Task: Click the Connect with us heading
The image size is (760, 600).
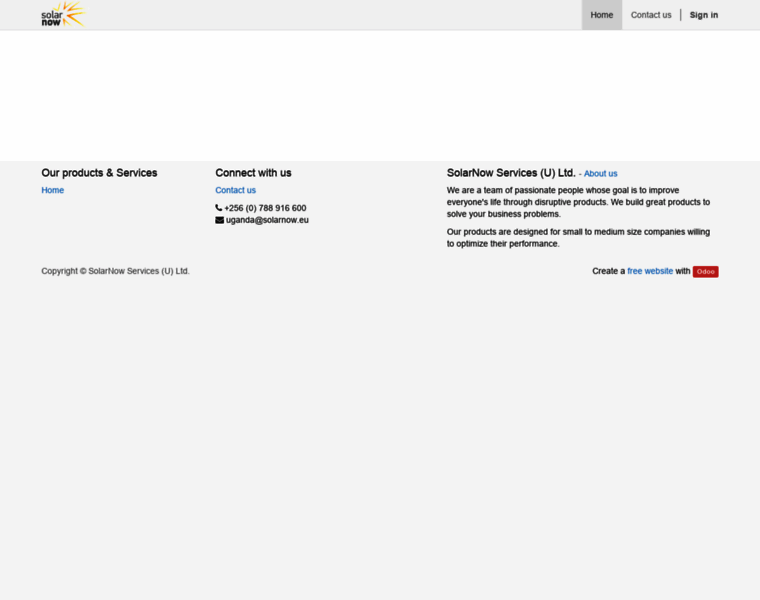Action: (x=253, y=173)
